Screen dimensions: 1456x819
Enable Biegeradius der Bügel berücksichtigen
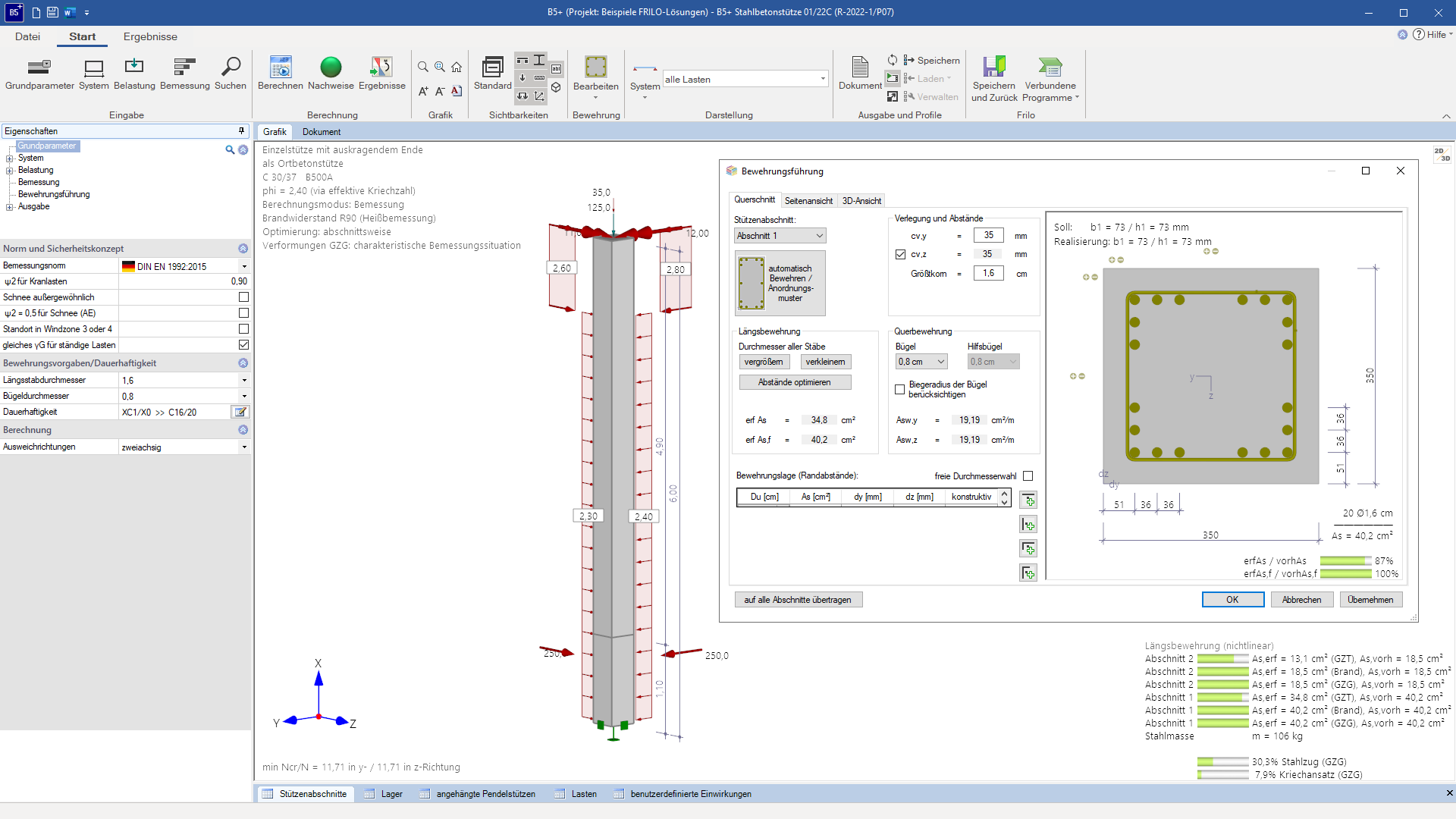click(x=899, y=390)
